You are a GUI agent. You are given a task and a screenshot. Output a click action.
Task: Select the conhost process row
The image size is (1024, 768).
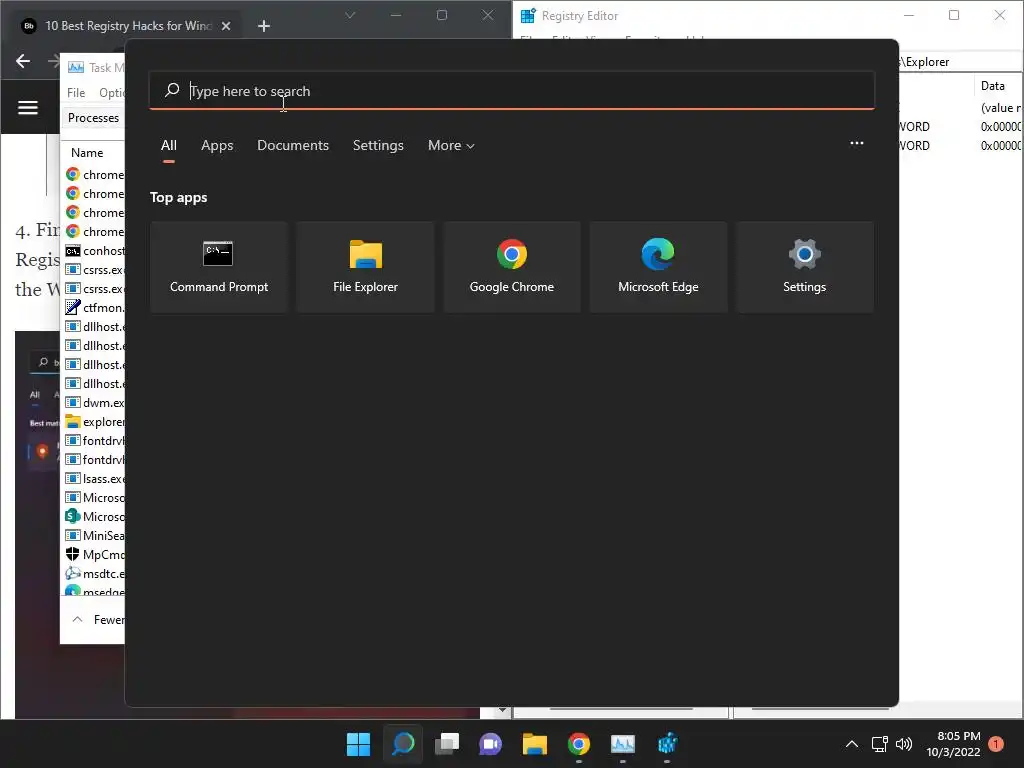95,251
